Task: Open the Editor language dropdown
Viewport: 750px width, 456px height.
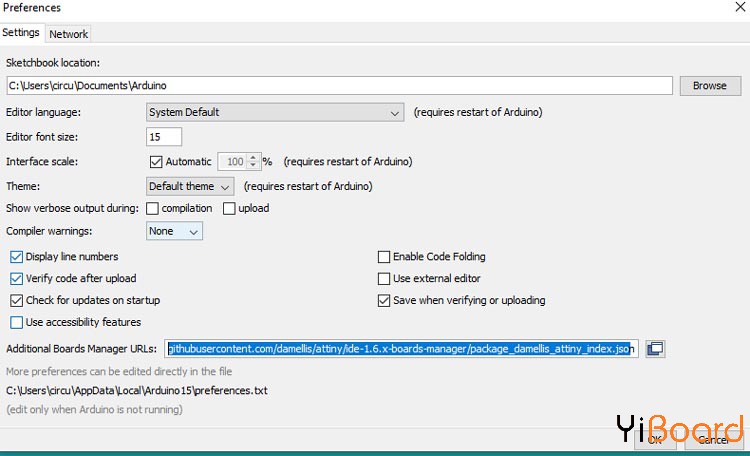Action: (275, 112)
